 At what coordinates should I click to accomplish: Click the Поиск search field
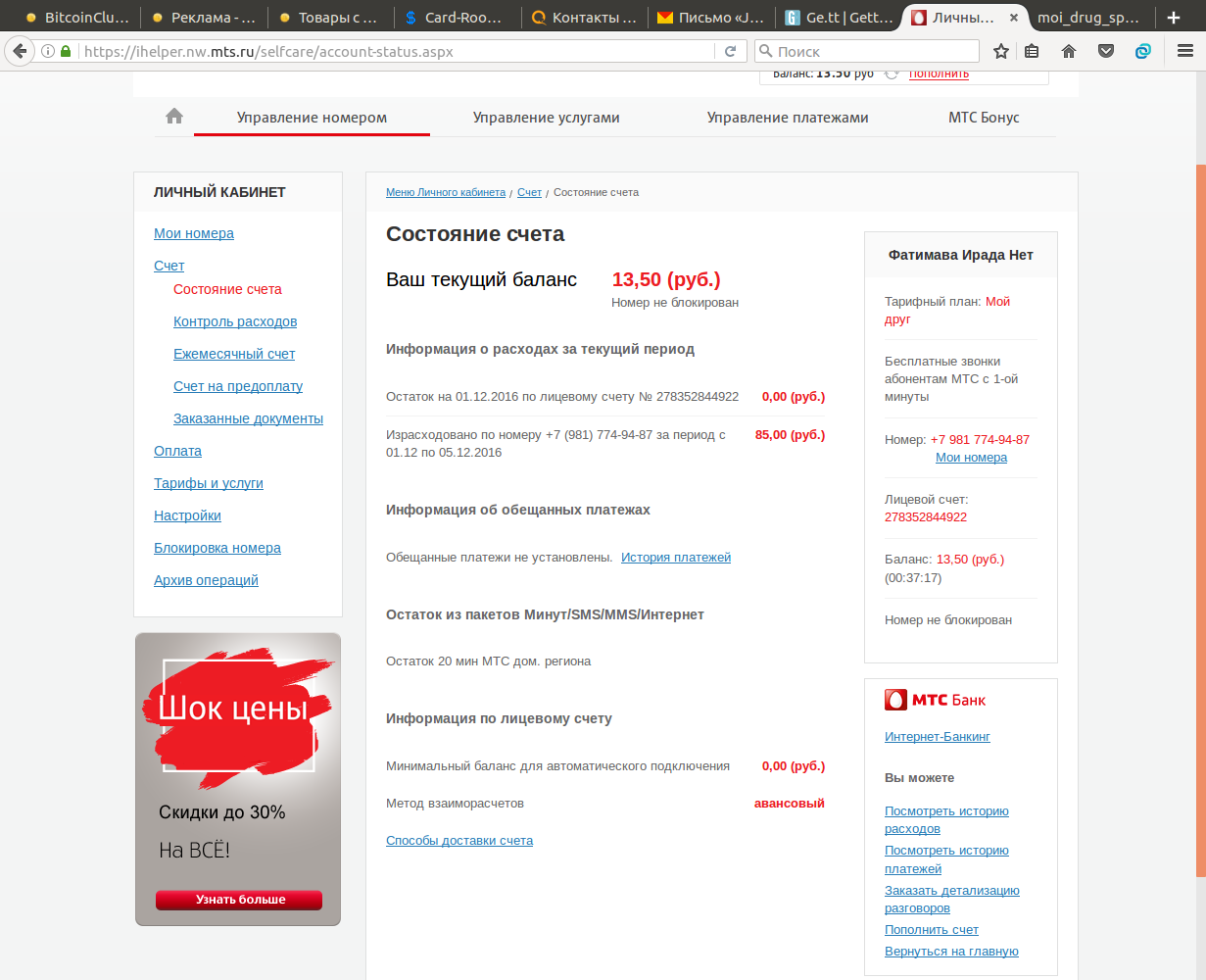(867, 51)
